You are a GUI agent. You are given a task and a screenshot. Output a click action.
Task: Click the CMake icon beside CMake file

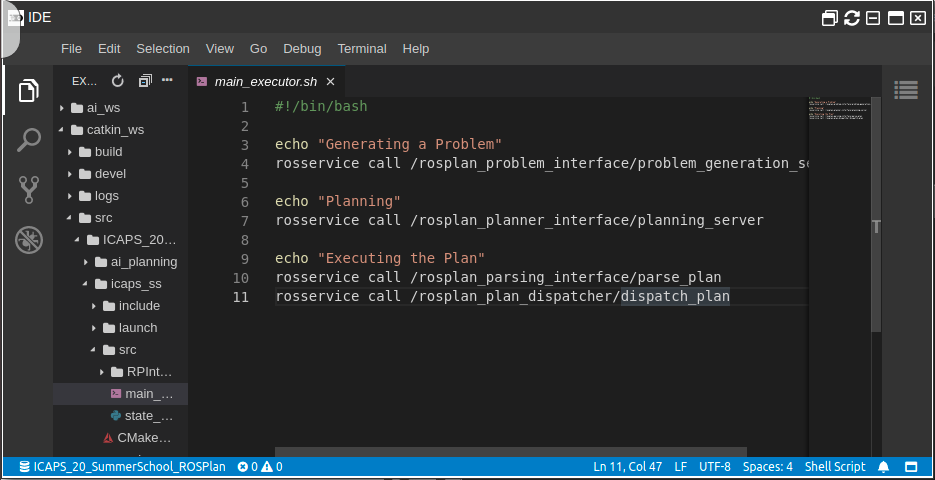pos(108,438)
